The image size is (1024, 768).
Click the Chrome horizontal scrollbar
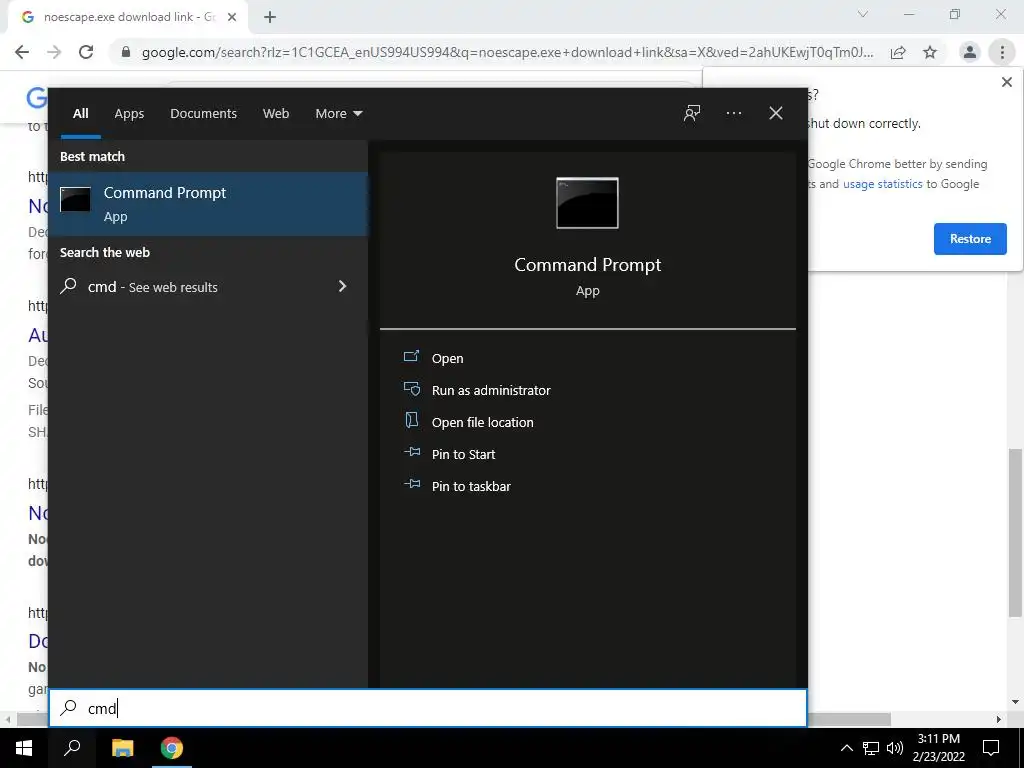[x=454, y=719]
